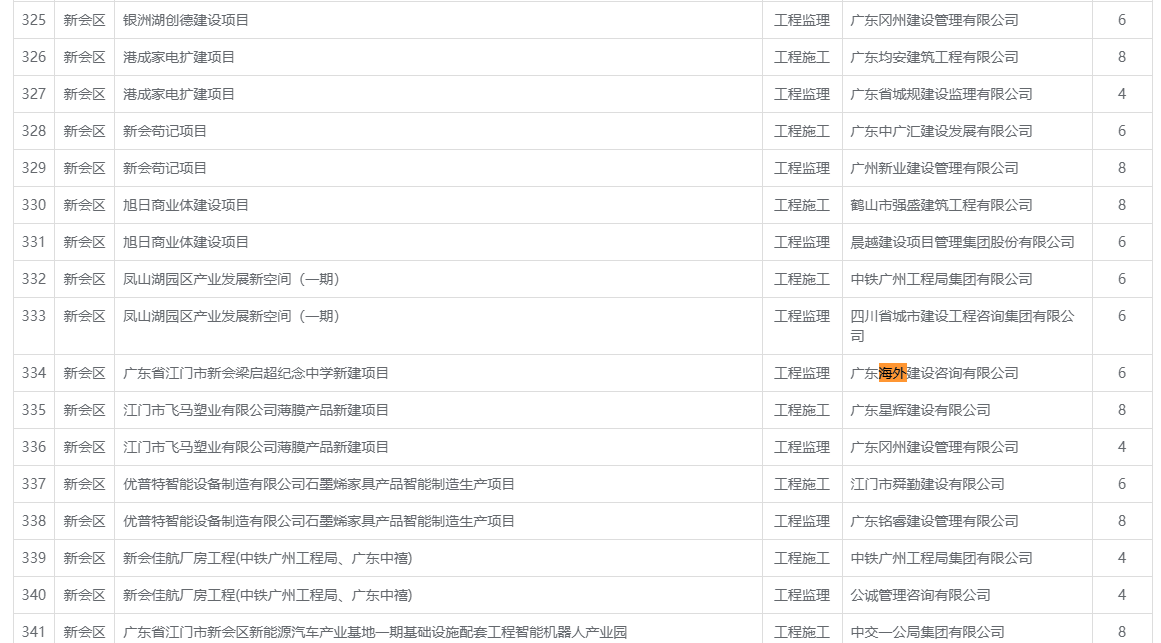Select score 8 in row 338
Image resolution: width=1161 pixels, height=643 pixels.
click(1122, 521)
